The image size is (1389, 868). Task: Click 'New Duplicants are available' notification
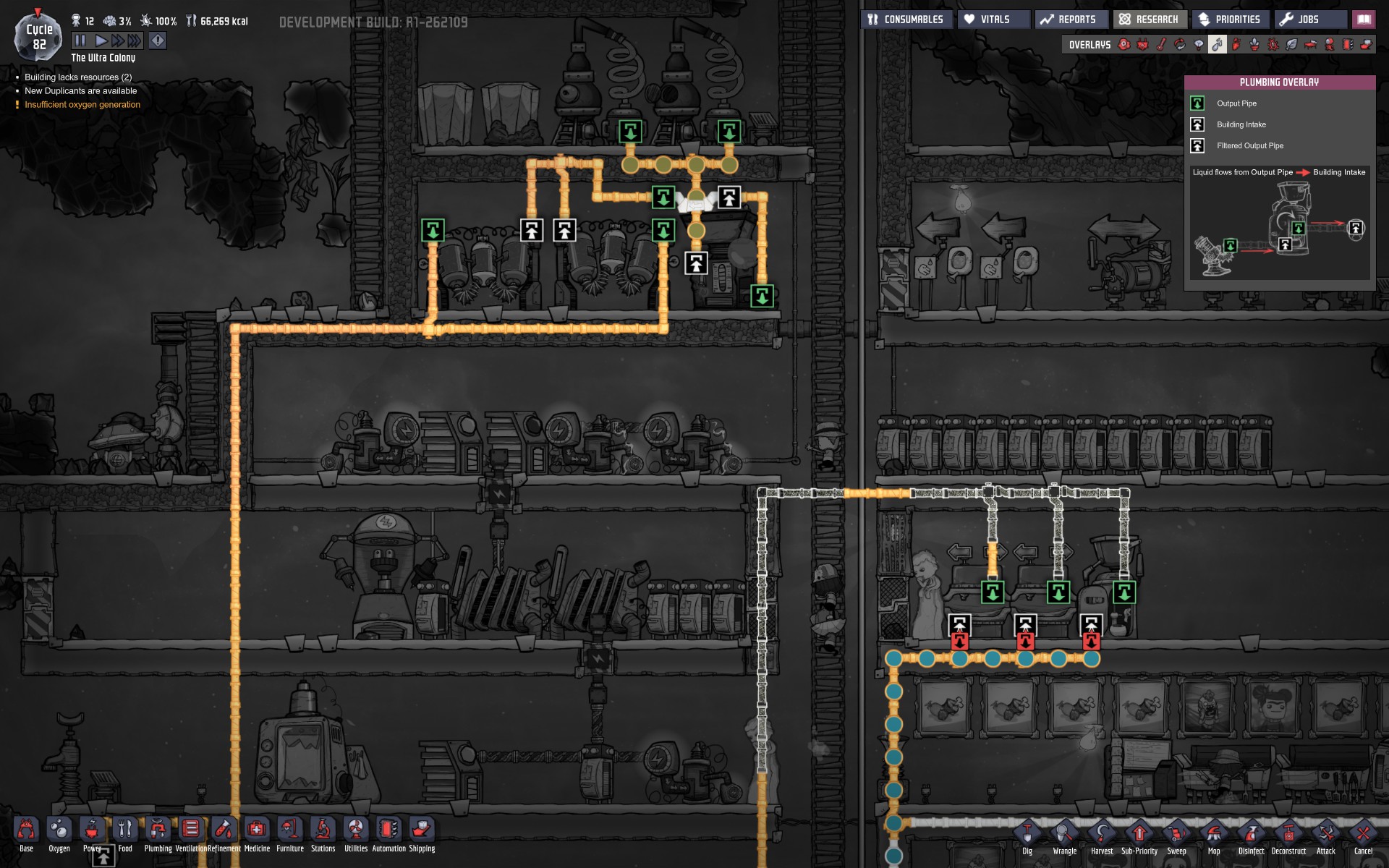80,91
